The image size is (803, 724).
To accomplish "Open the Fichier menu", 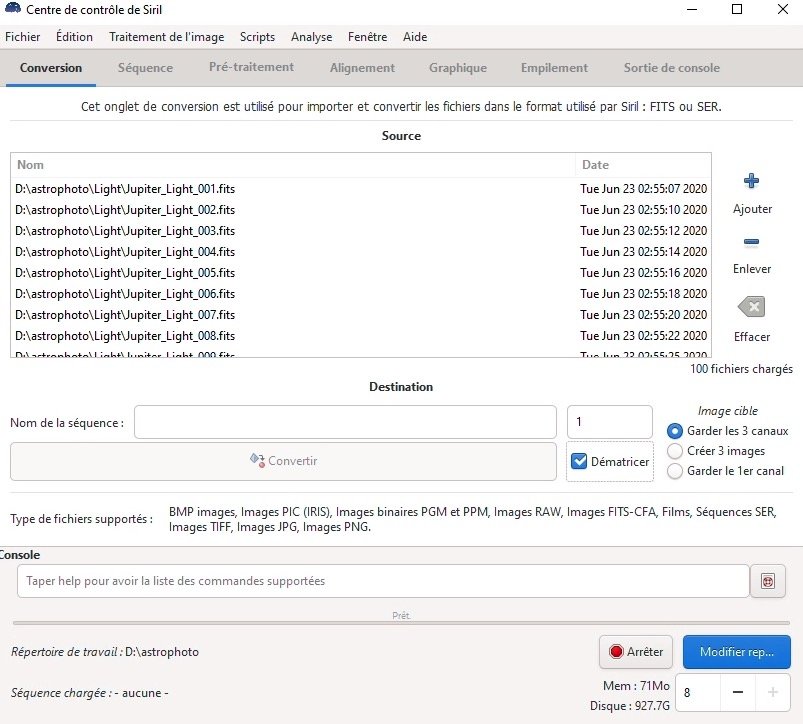I will click(x=23, y=37).
